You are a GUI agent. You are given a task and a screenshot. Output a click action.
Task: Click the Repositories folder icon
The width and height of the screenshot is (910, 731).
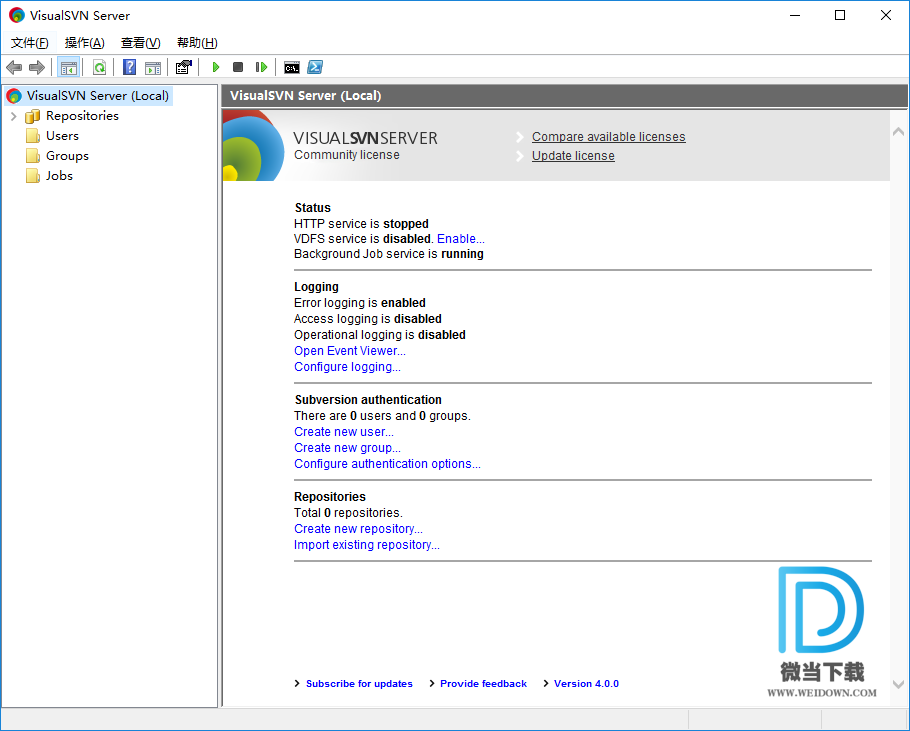click(x=32, y=116)
